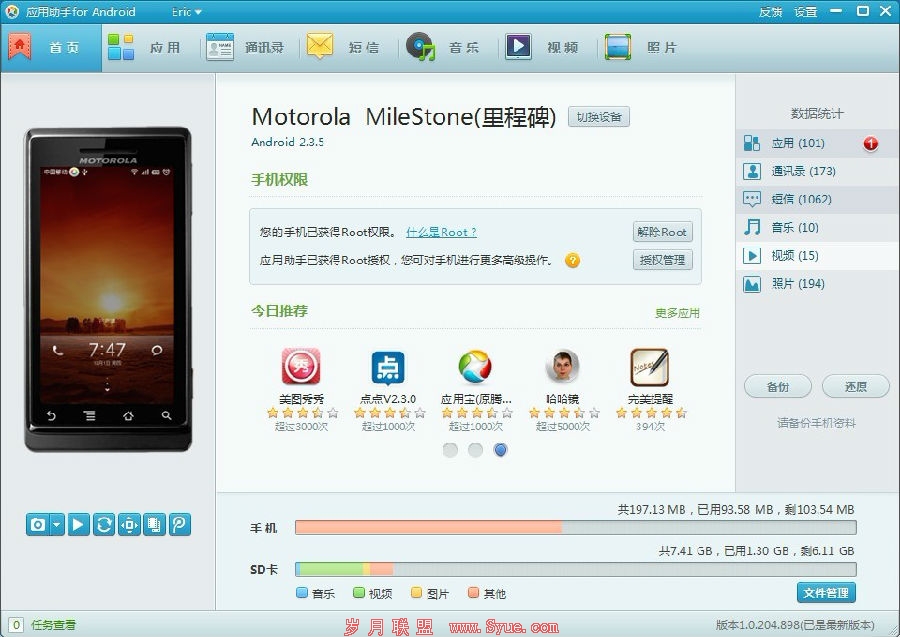Click the SD卡 storage usage bar

click(576, 569)
